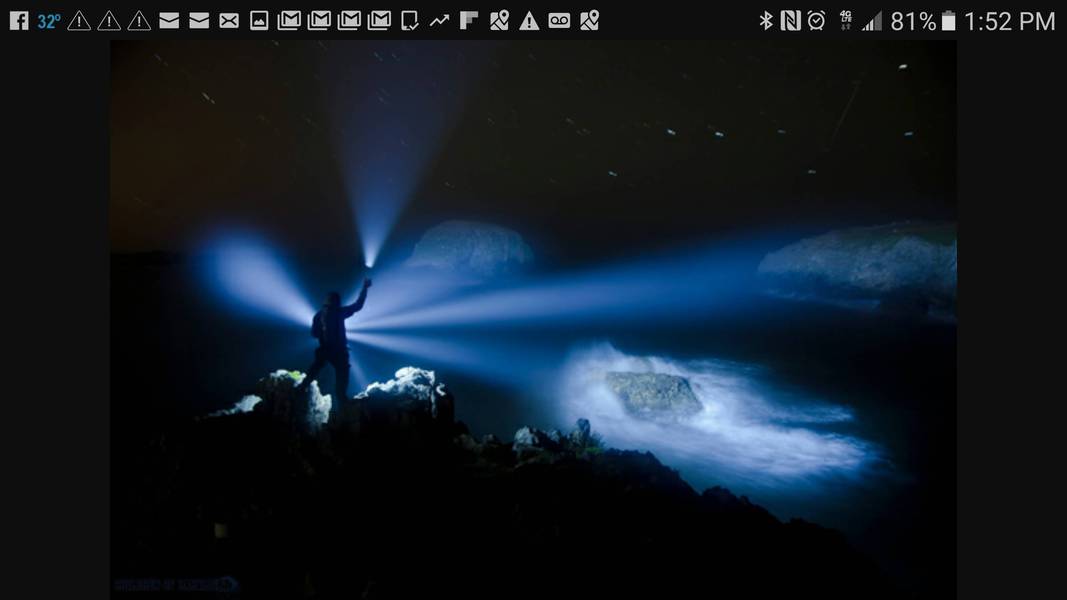The image size is (1067, 600).
Task: Open the trending chart arrow notification
Action: click(x=439, y=20)
